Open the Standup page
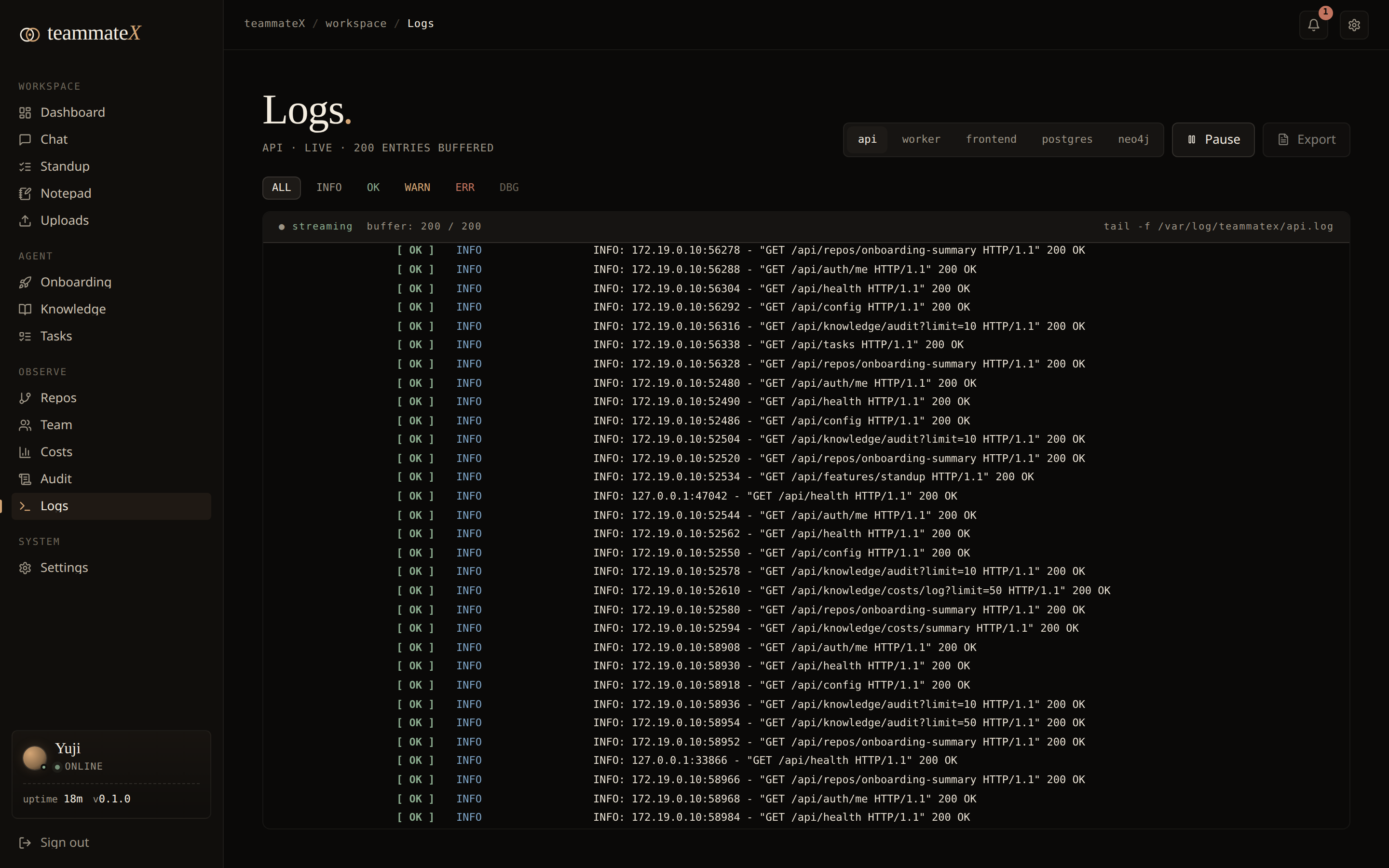 [x=111, y=166]
